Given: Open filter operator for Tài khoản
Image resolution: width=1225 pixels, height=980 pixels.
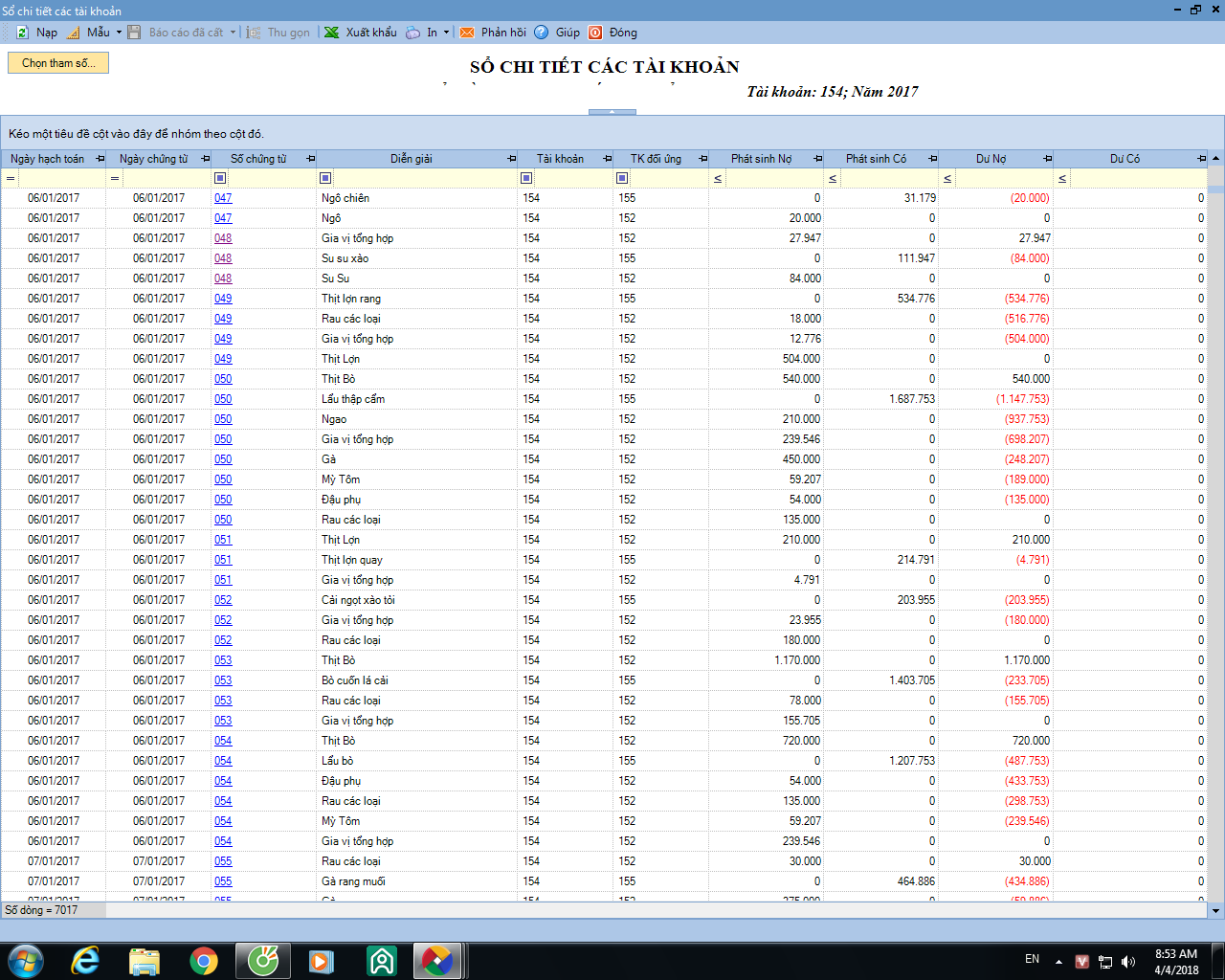Looking at the screenshot, I should (526, 178).
